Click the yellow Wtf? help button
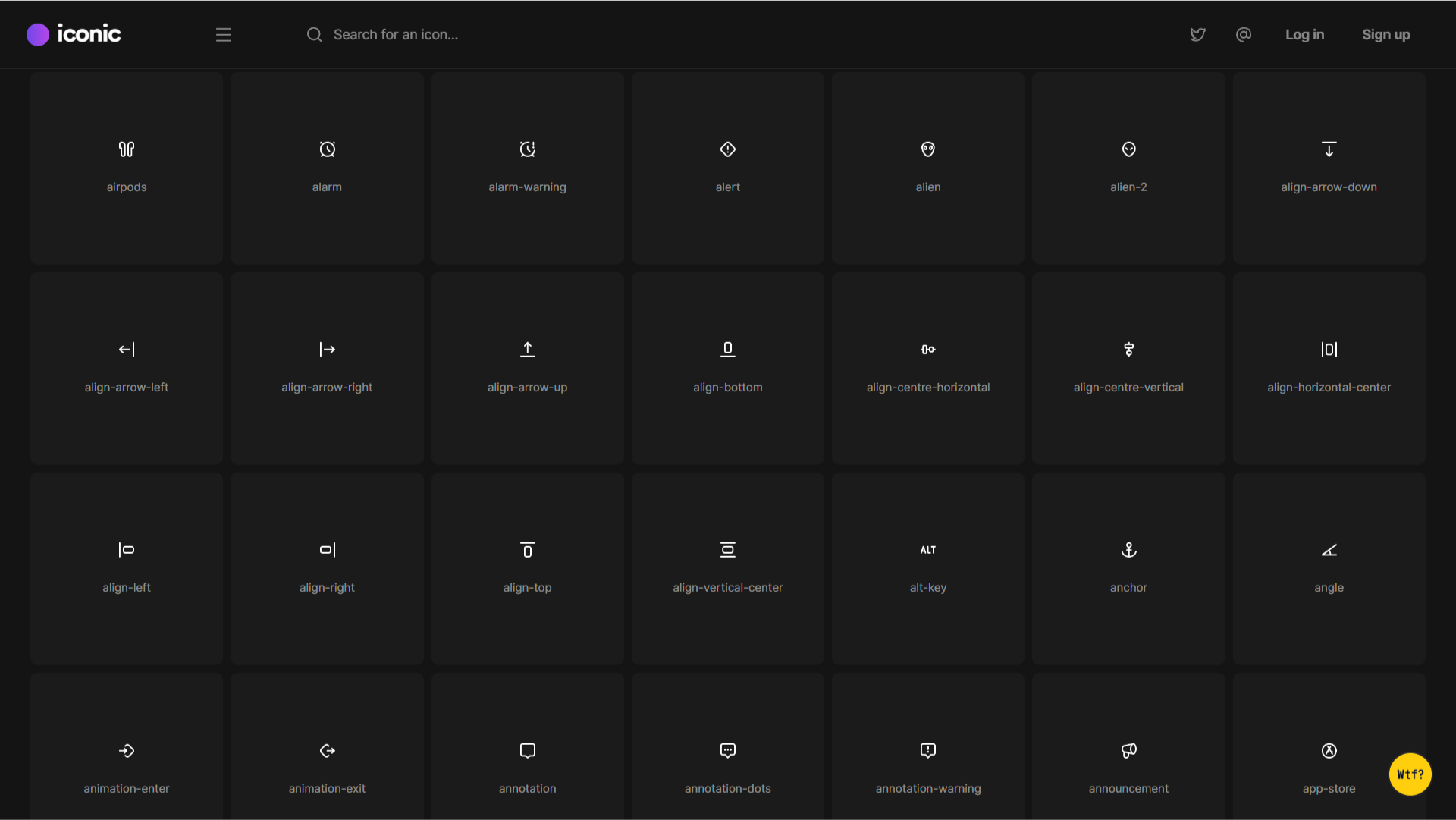The width and height of the screenshot is (1456, 820). [x=1410, y=774]
